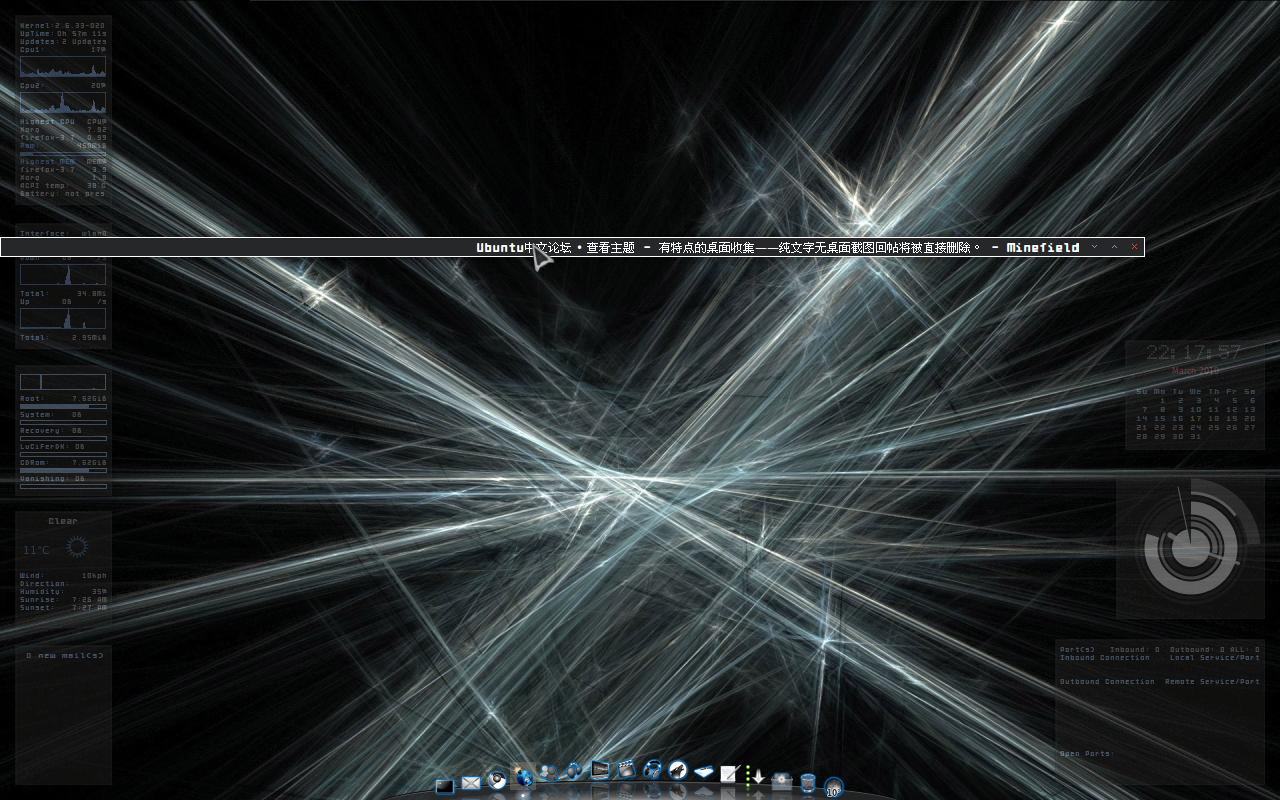Click the up-caret button on Minefield title bar
Image resolution: width=1280 pixels, height=800 pixels.
click(x=1115, y=247)
